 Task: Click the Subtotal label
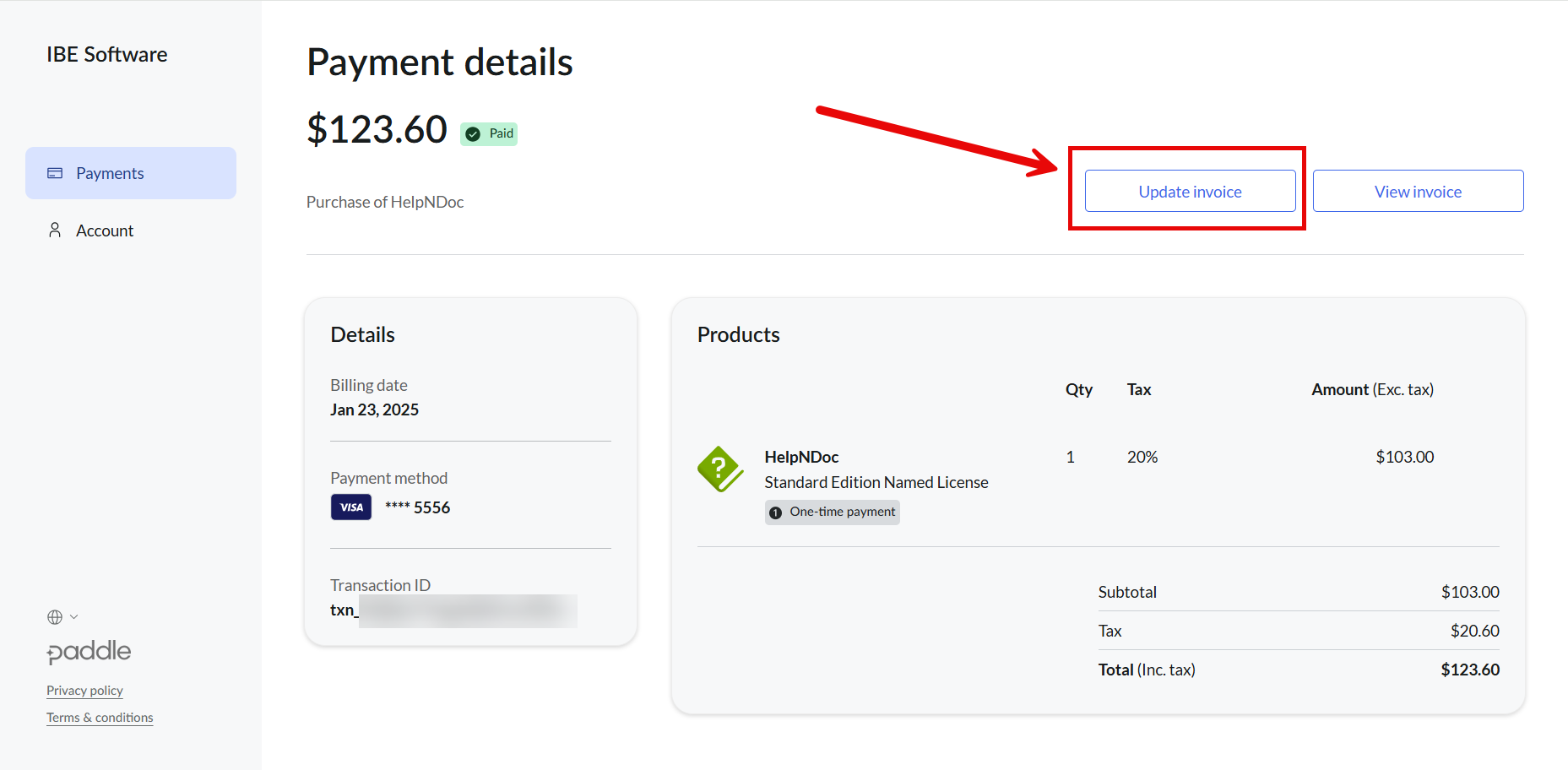(1127, 592)
